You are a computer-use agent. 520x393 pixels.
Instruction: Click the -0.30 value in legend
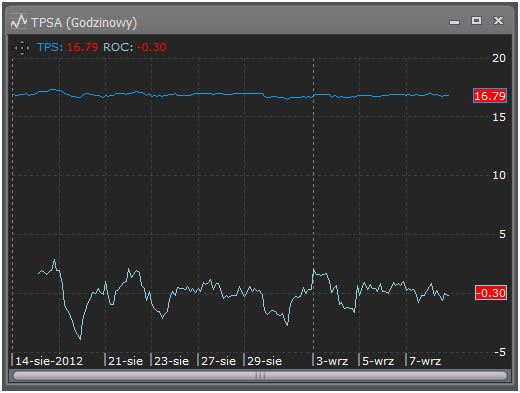[151, 47]
